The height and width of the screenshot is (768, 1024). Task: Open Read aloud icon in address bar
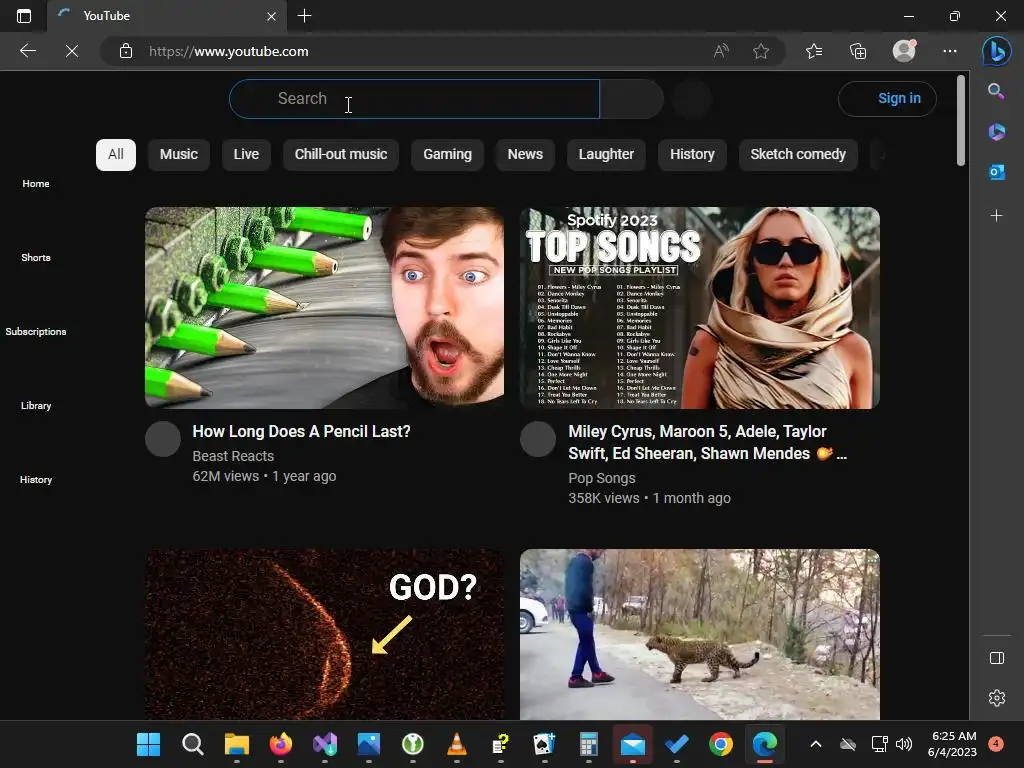[721, 51]
